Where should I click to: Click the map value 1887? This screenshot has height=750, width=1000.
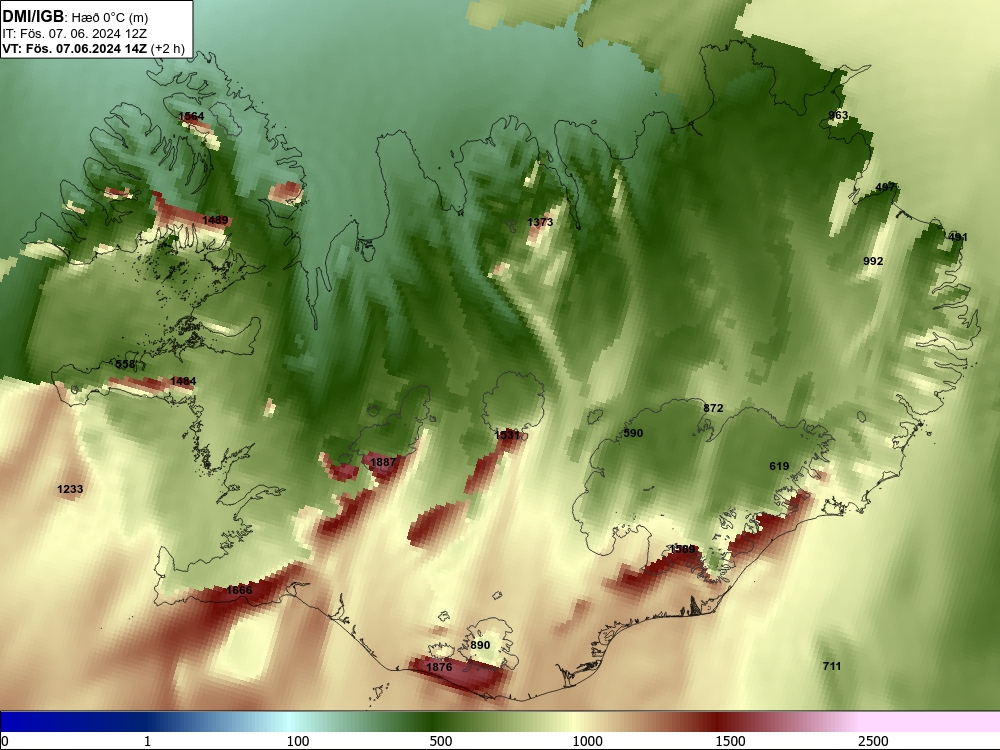383,462
